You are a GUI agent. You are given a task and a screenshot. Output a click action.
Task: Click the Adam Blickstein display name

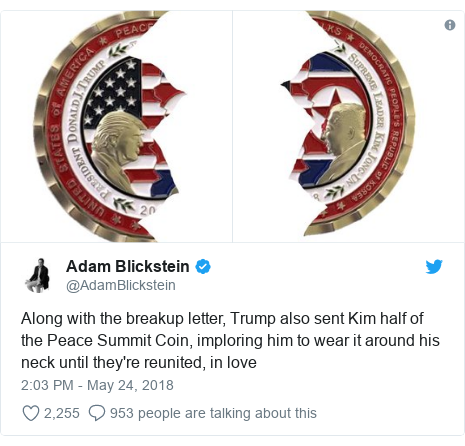[128, 266]
